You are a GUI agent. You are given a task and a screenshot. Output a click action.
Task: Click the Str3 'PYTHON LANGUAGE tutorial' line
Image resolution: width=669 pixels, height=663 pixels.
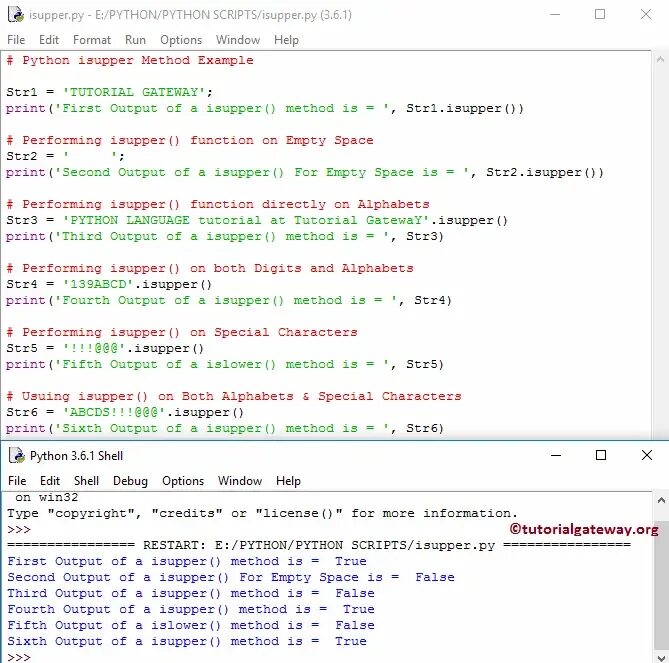tap(257, 220)
